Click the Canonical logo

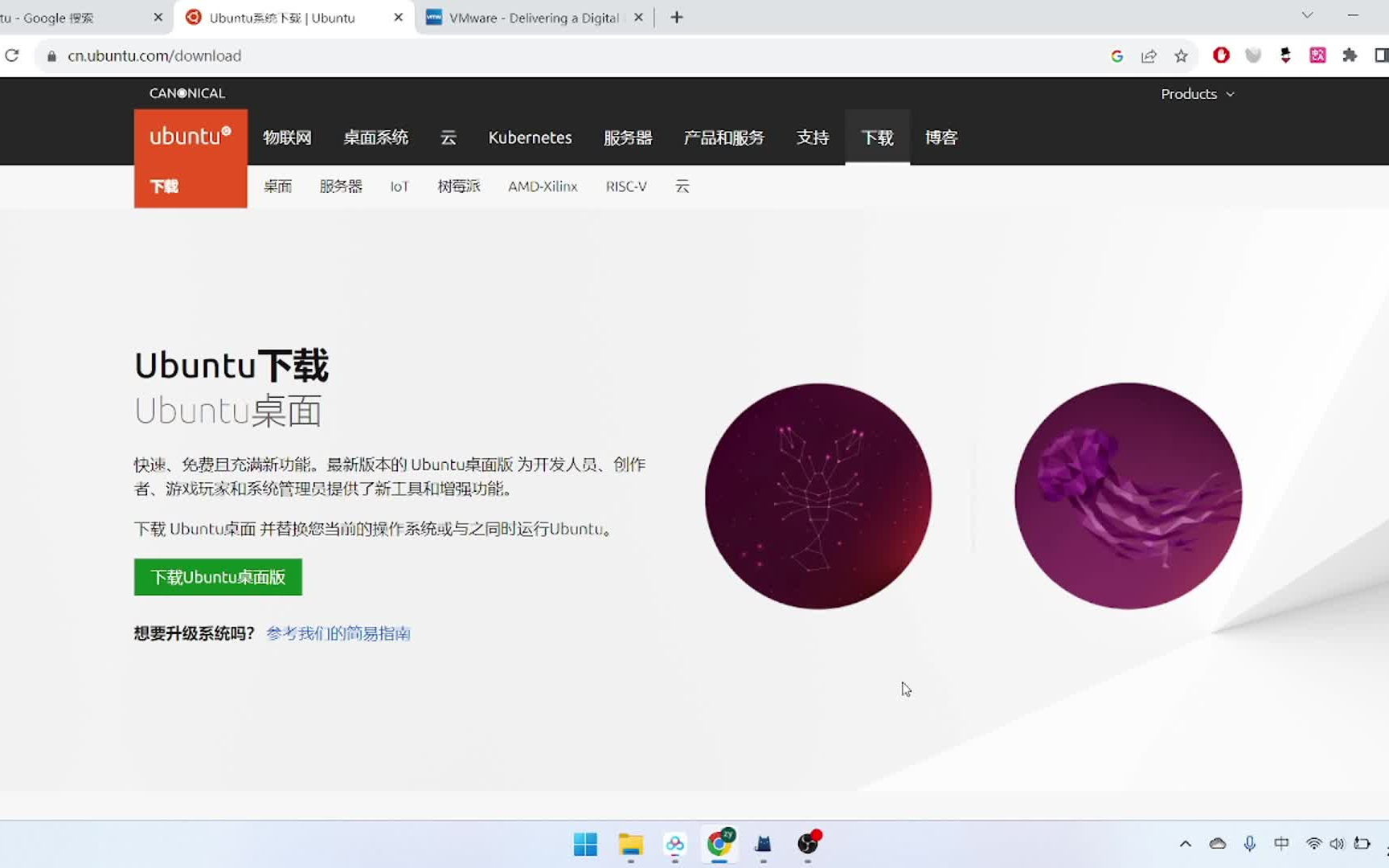click(187, 93)
